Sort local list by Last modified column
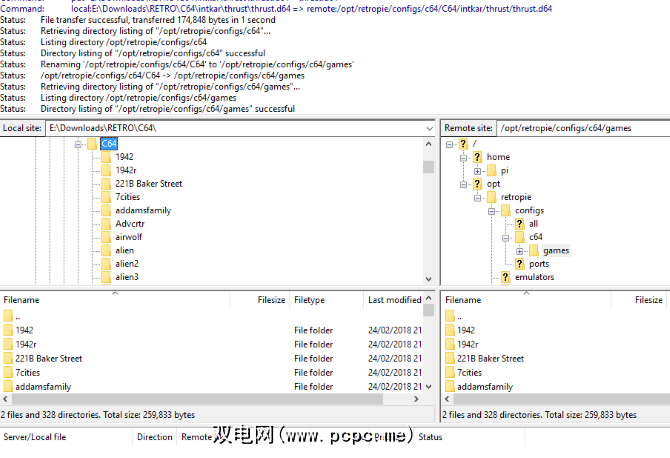 click(x=394, y=300)
